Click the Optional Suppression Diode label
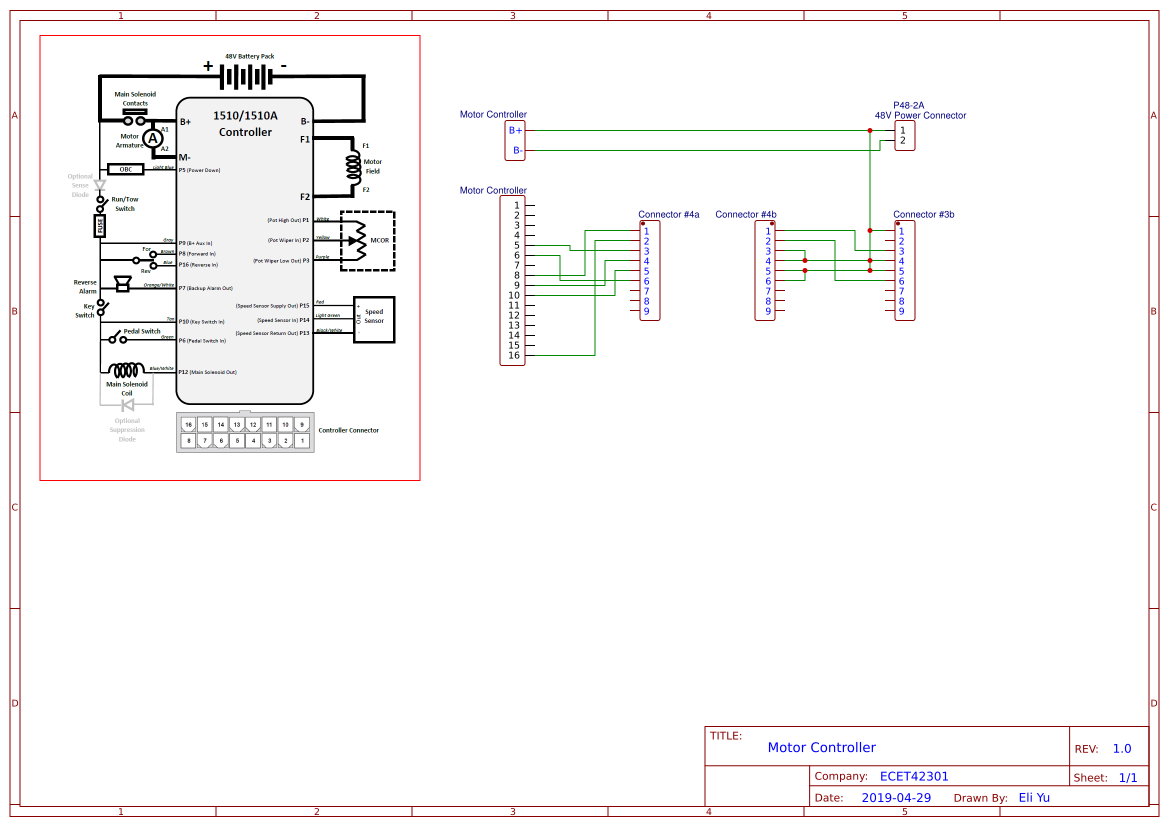The height and width of the screenshot is (827, 1169). 127,430
